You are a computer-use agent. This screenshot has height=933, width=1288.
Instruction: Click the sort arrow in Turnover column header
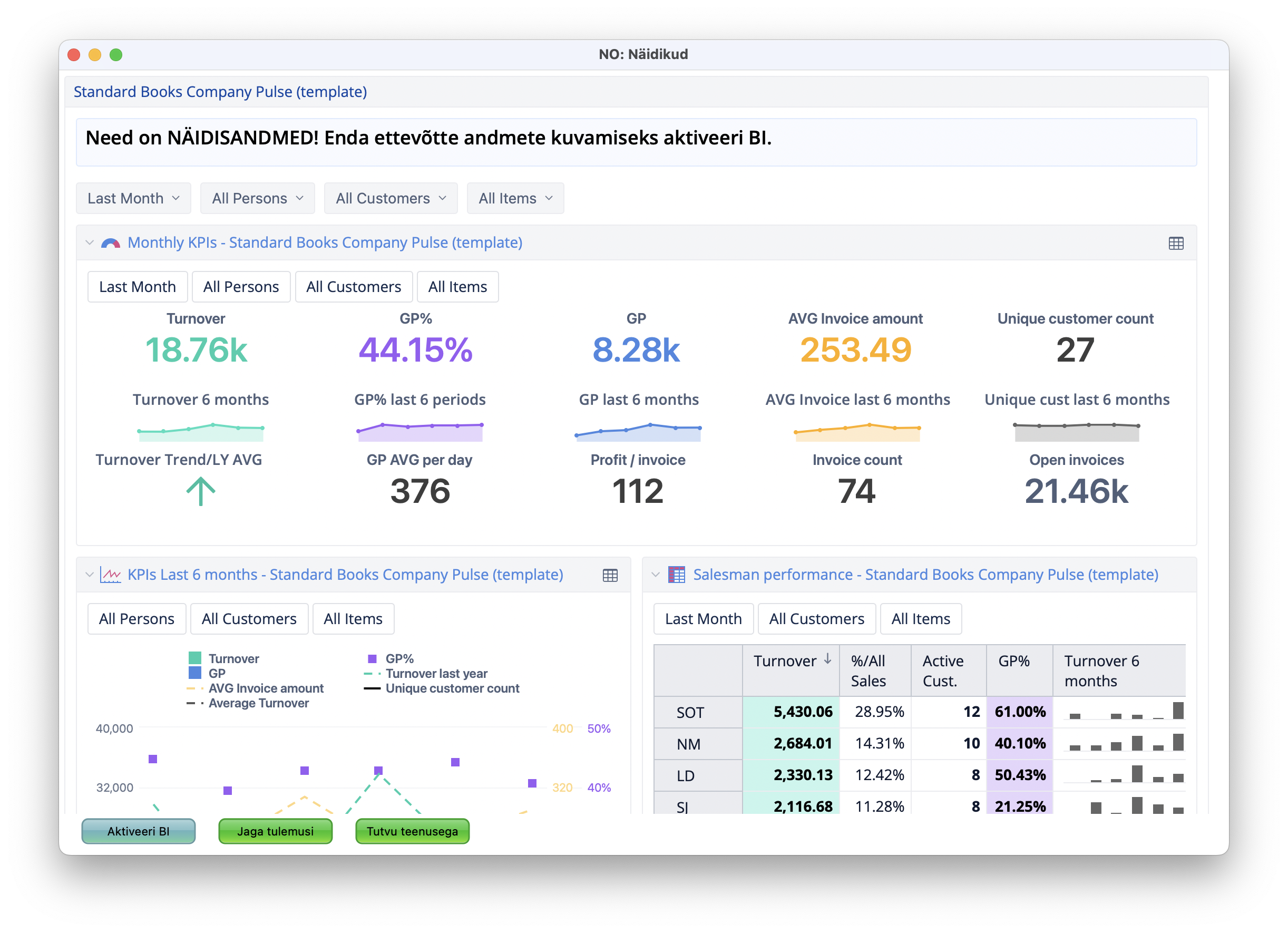827,659
